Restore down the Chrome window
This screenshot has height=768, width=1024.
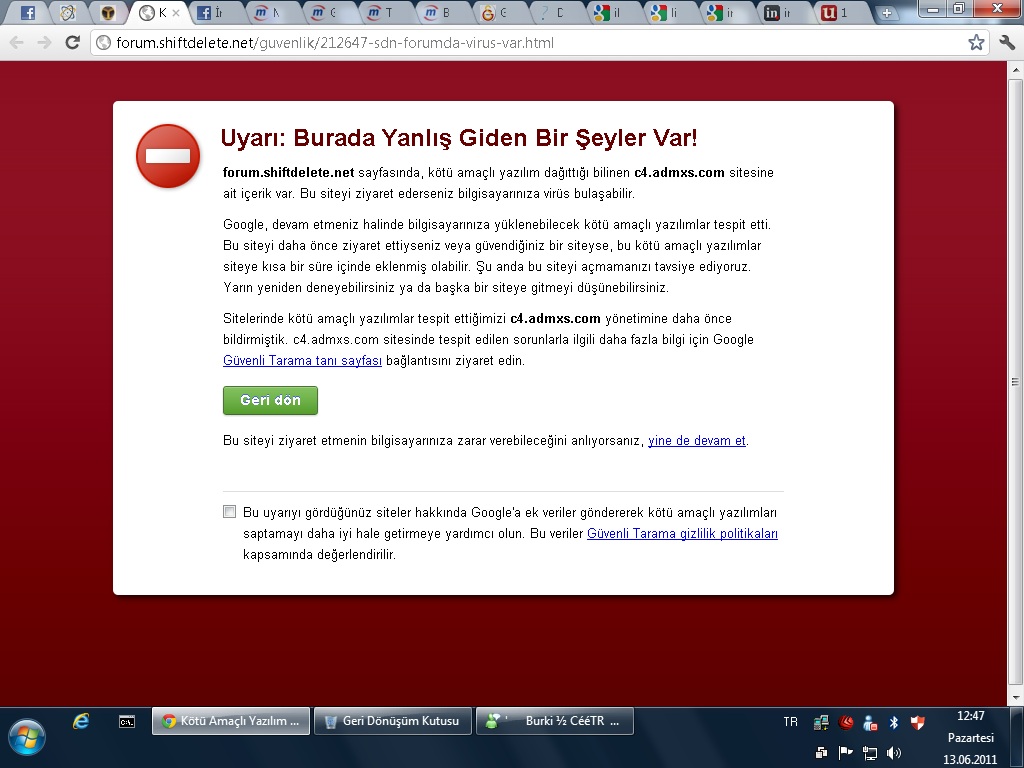[x=959, y=8]
